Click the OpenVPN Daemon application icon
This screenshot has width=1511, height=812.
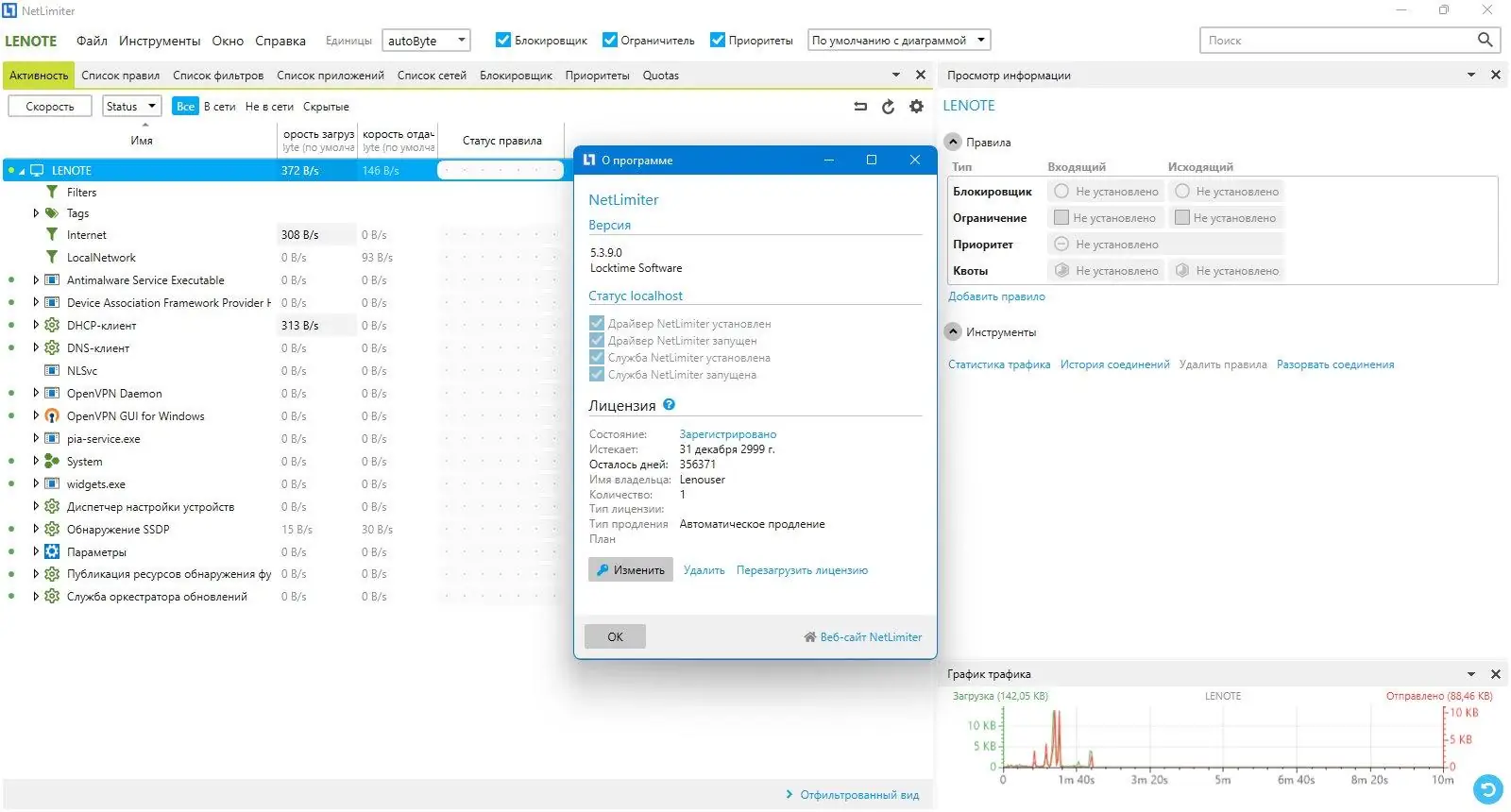pos(52,393)
